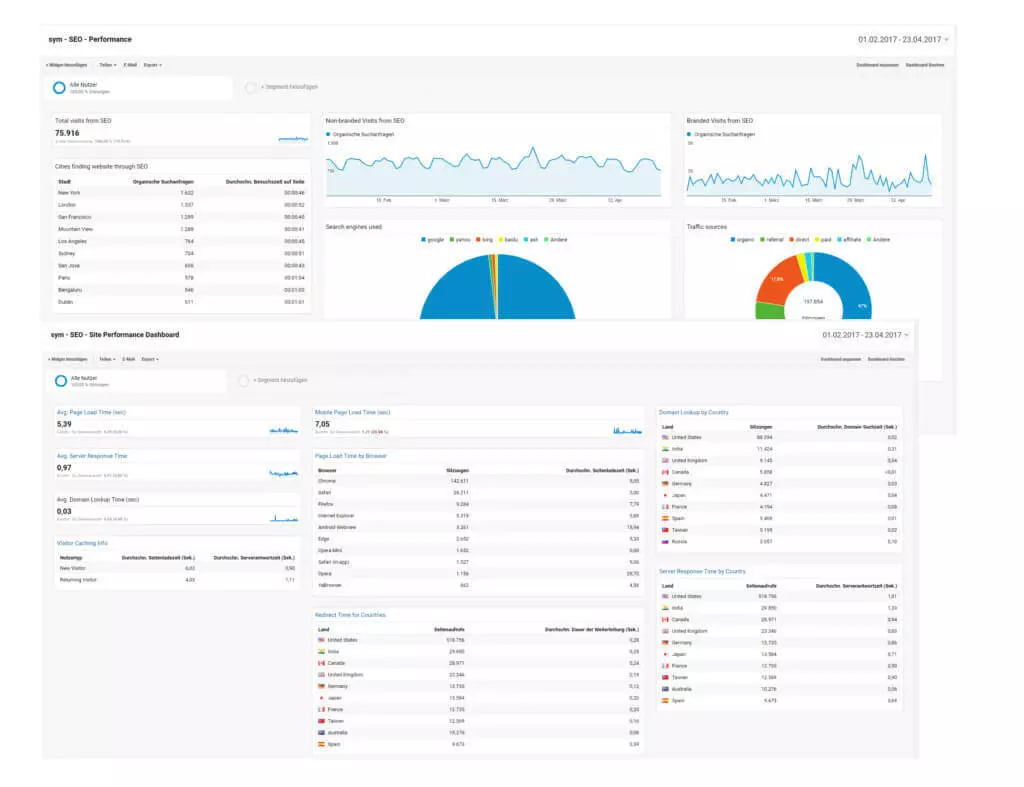
Task: Click Segment hinzufügen in SEO - Performance
Action: click(x=289, y=87)
